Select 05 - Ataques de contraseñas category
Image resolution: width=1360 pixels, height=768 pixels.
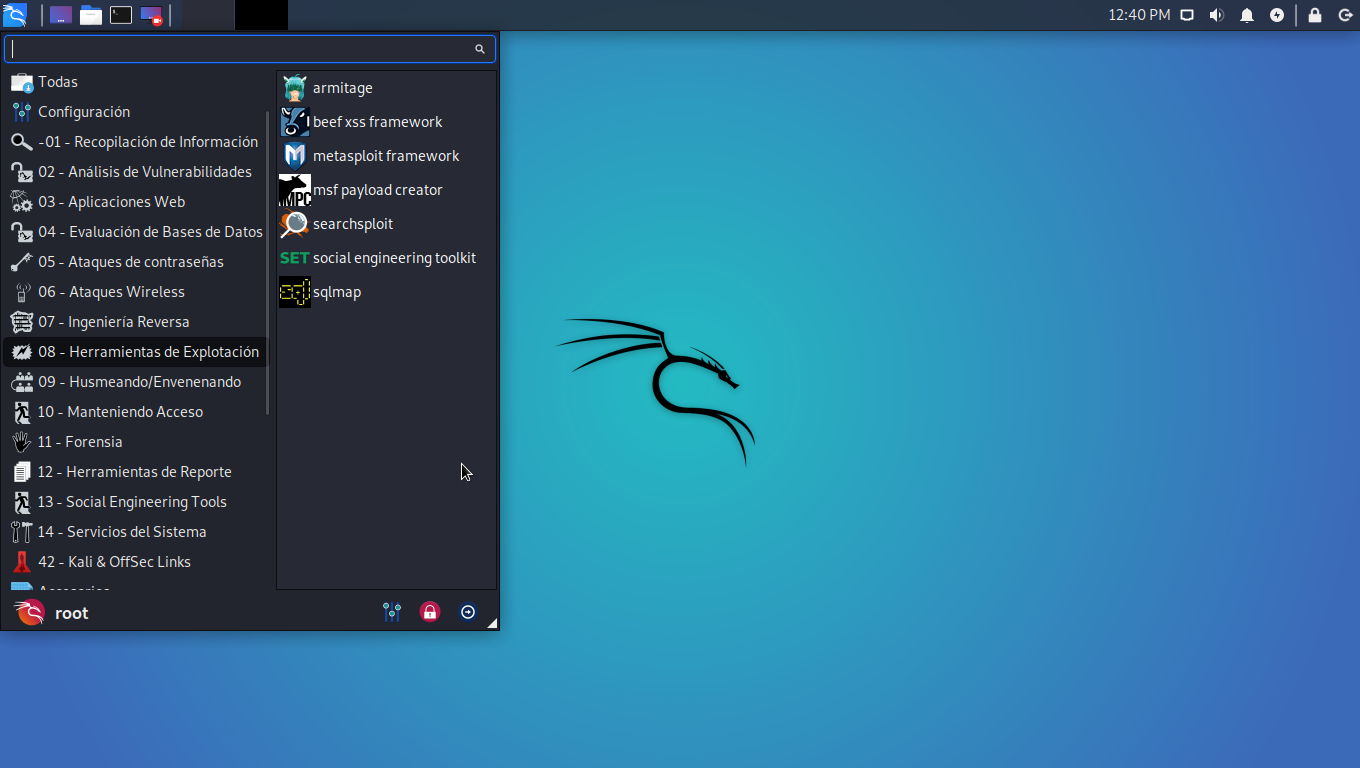[135, 262]
